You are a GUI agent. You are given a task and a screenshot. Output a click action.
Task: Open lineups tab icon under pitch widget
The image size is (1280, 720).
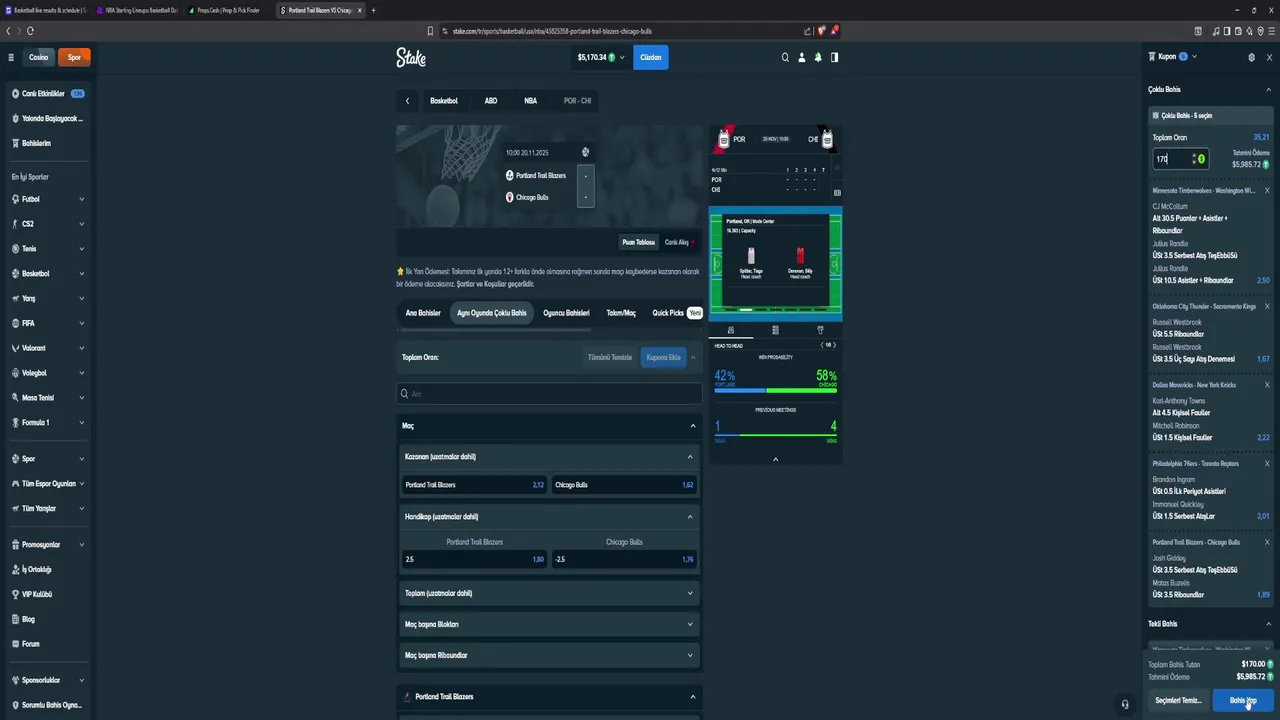tap(731, 329)
